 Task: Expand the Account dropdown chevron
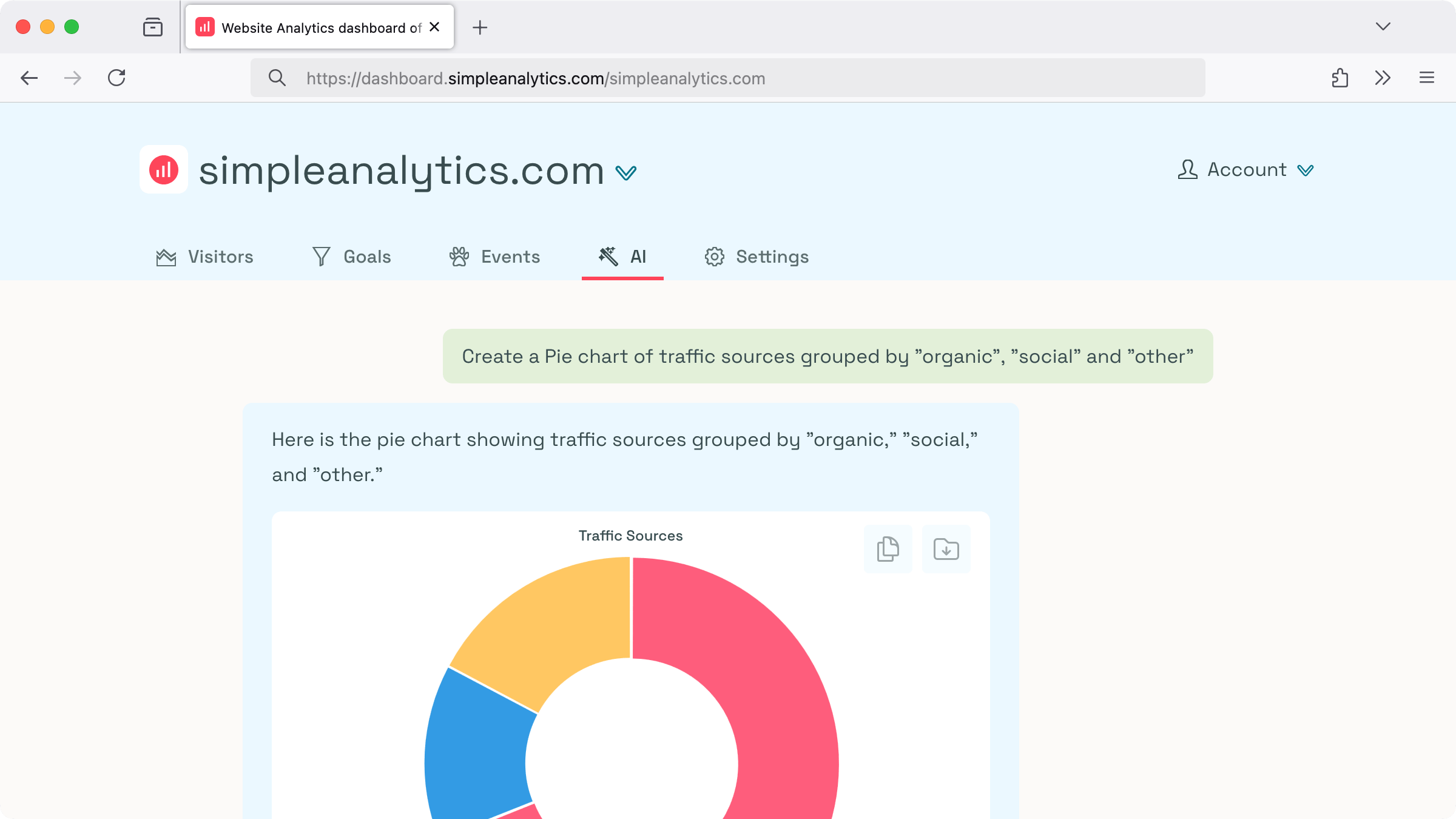click(x=1306, y=171)
